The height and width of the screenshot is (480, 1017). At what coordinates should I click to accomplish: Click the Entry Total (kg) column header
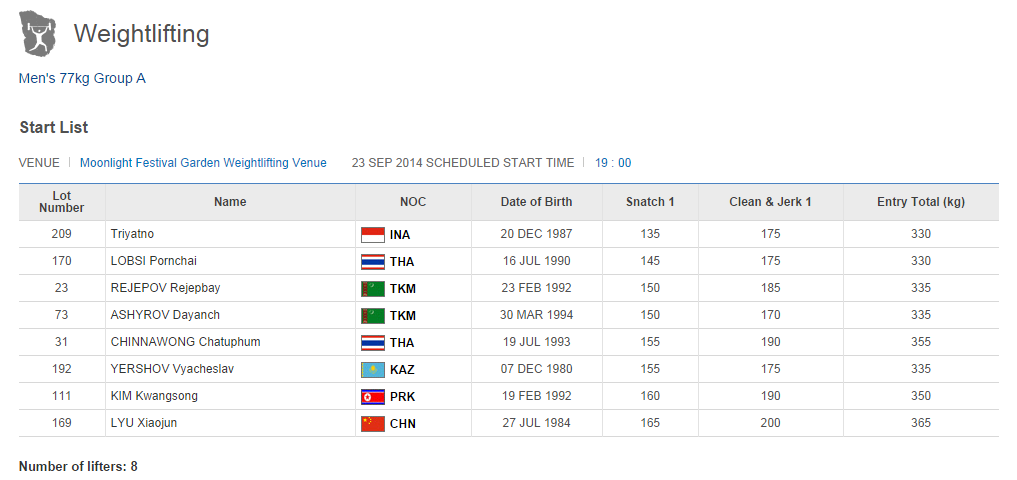click(x=920, y=202)
